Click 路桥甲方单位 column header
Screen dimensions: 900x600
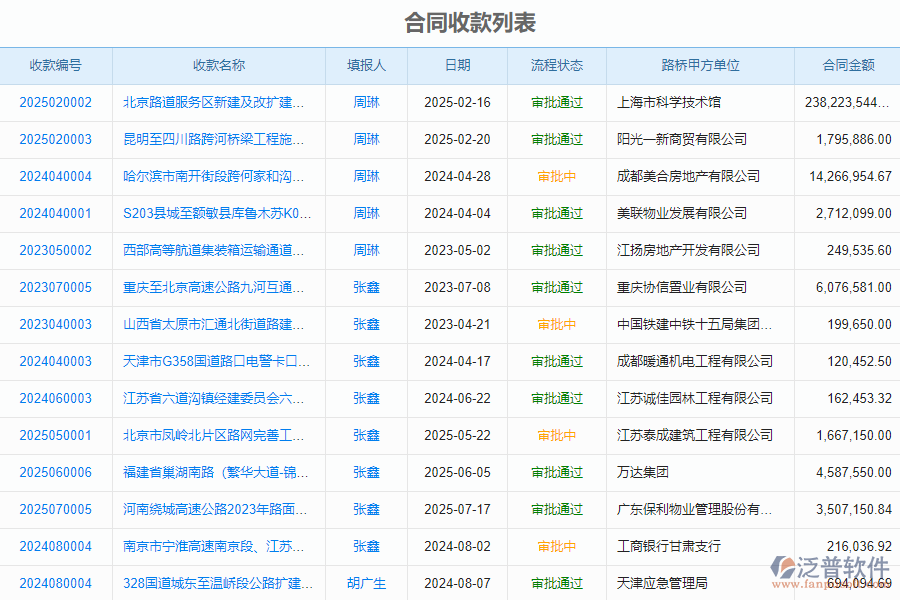(700, 65)
